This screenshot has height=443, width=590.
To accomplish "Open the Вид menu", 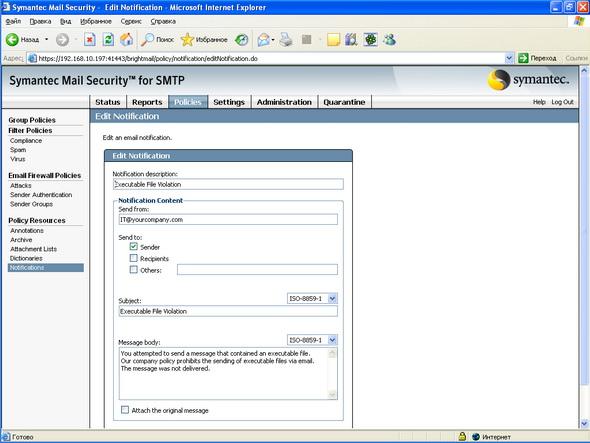I will coord(65,21).
